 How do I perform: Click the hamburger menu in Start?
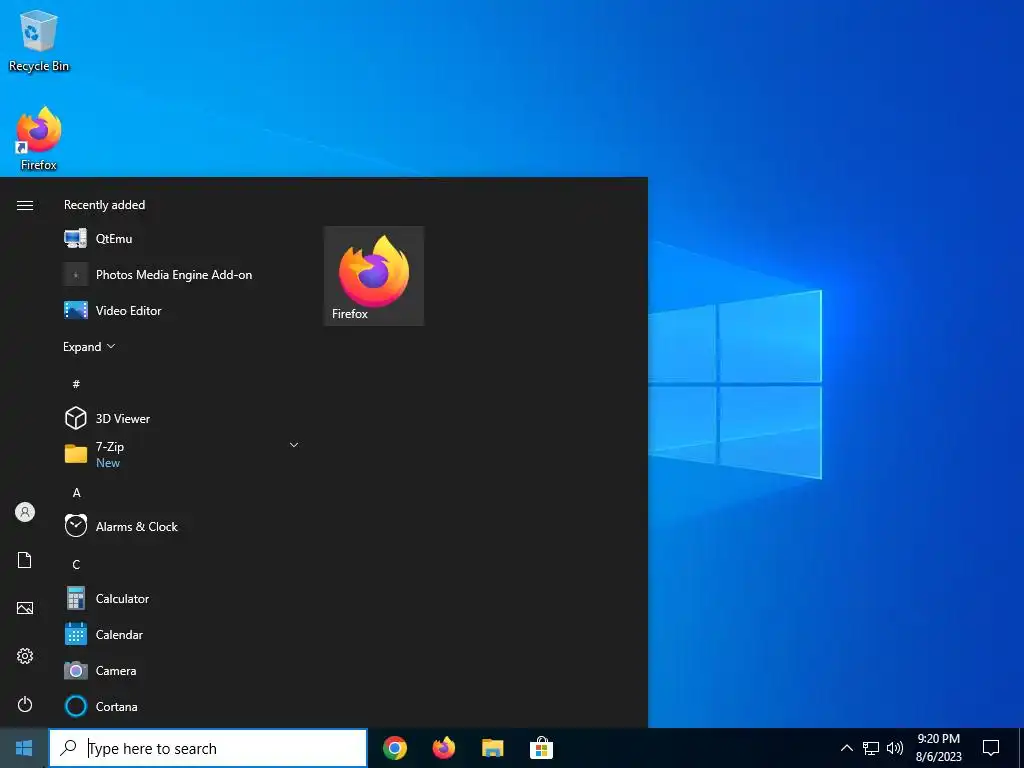(25, 205)
